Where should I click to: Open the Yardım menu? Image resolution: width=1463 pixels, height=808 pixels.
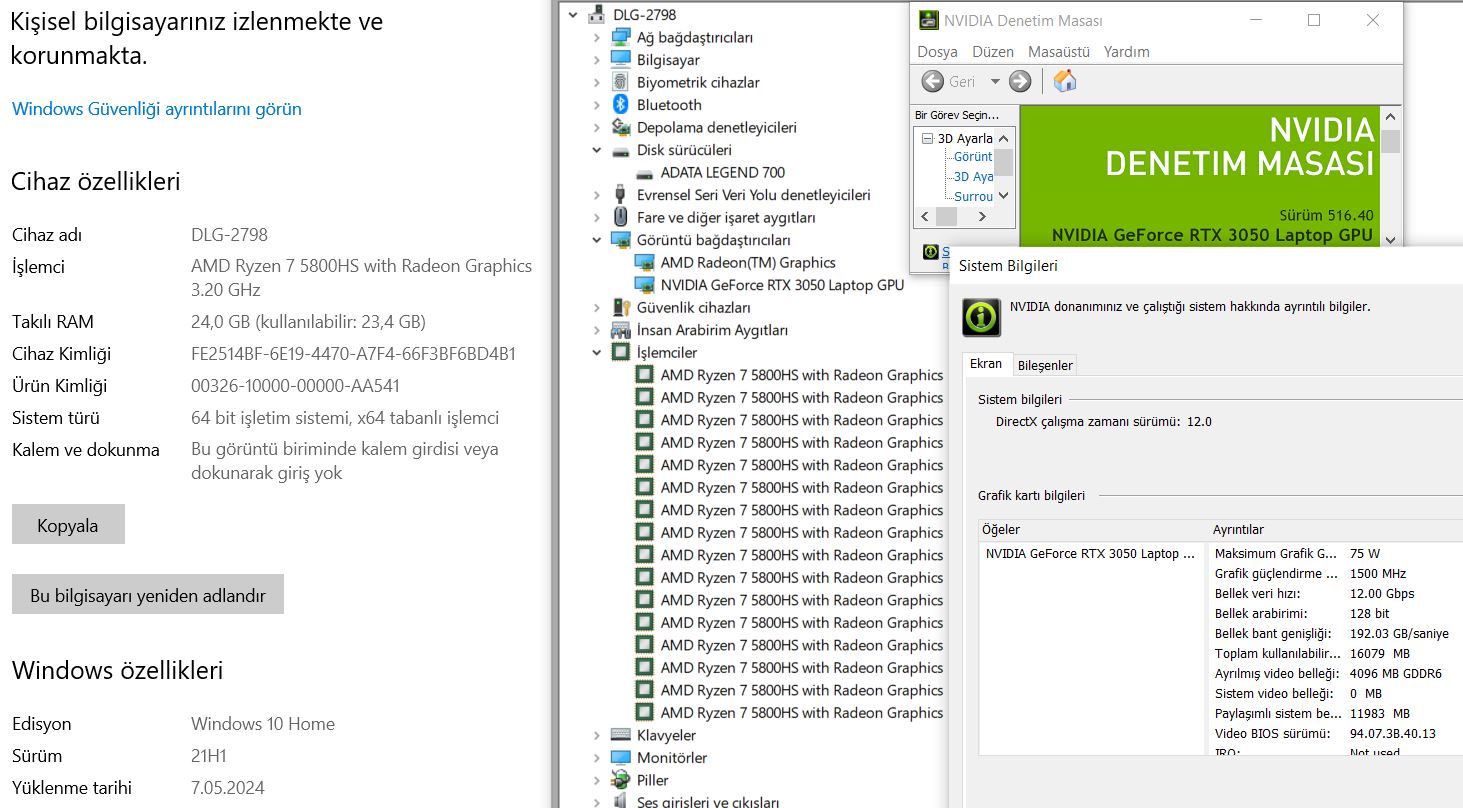1127,51
